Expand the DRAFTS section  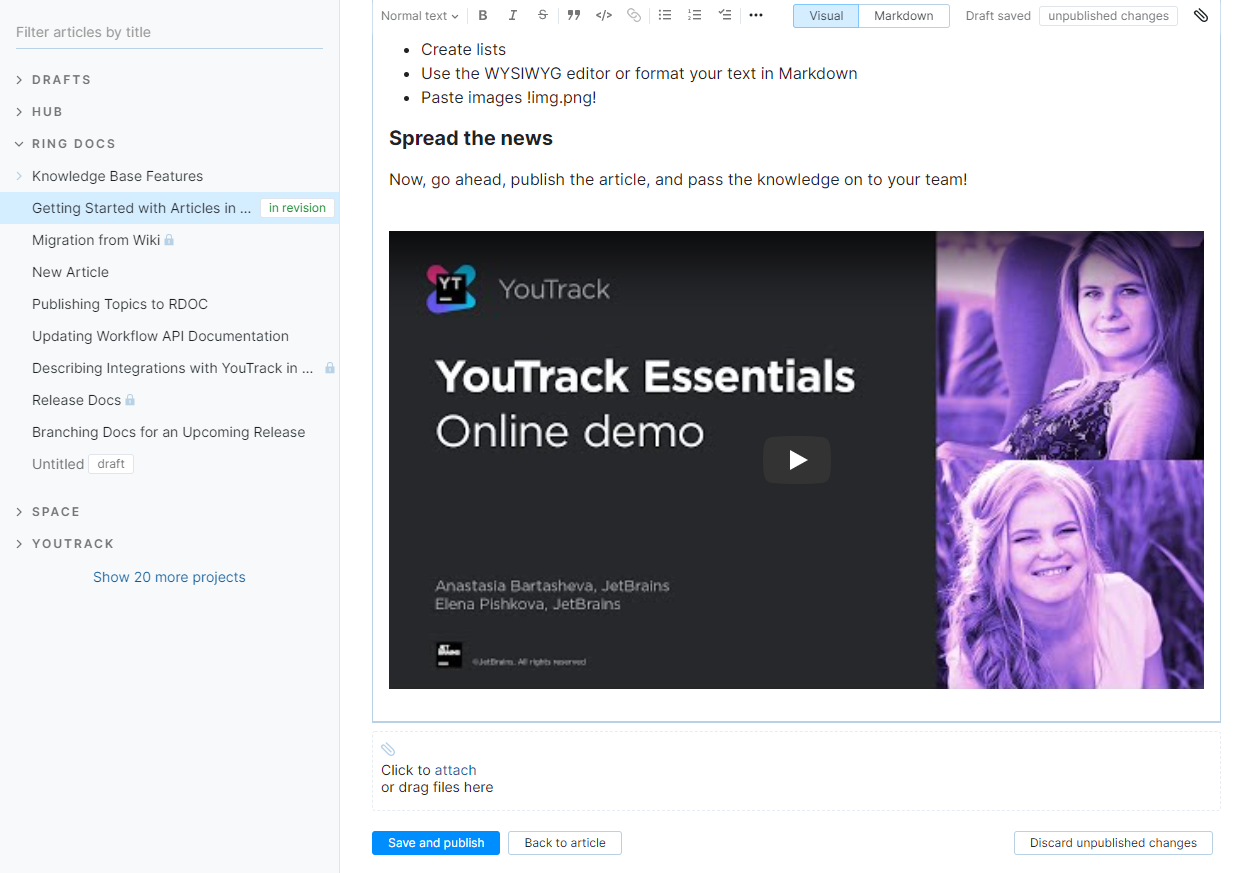(x=18, y=79)
